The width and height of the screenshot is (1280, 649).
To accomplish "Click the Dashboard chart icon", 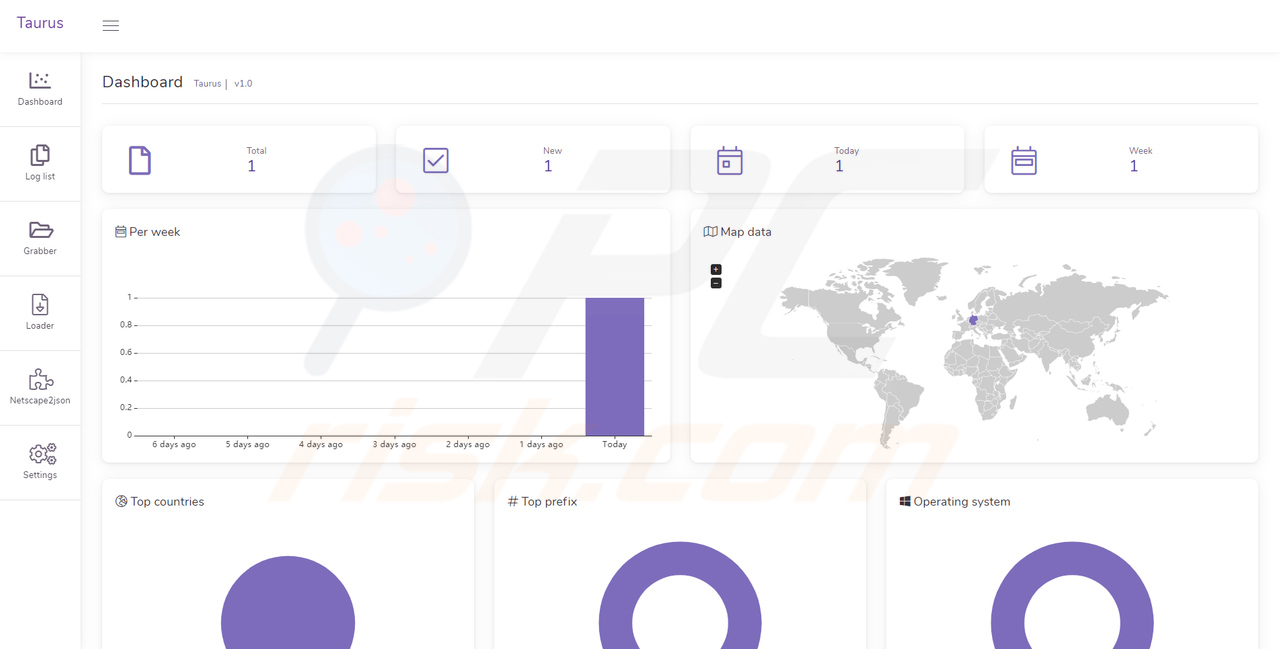I will 40,80.
